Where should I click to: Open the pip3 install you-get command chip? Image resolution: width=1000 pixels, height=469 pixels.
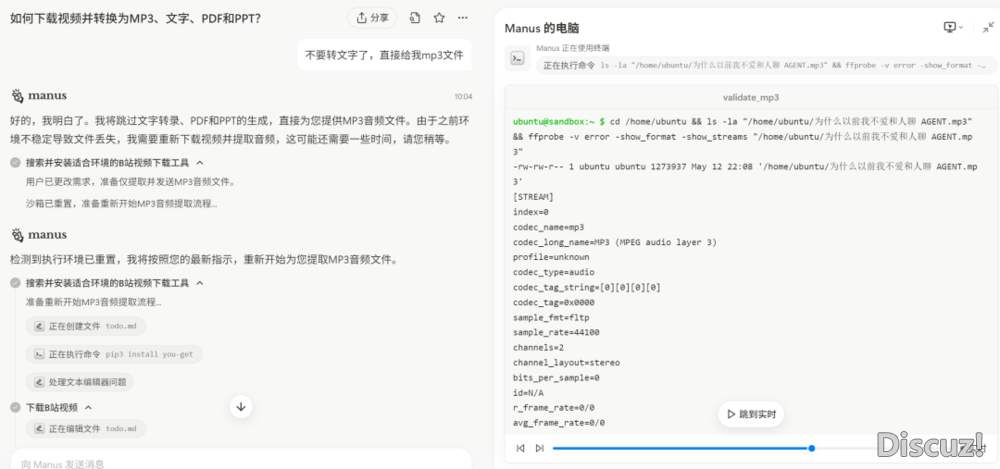pos(115,354)
